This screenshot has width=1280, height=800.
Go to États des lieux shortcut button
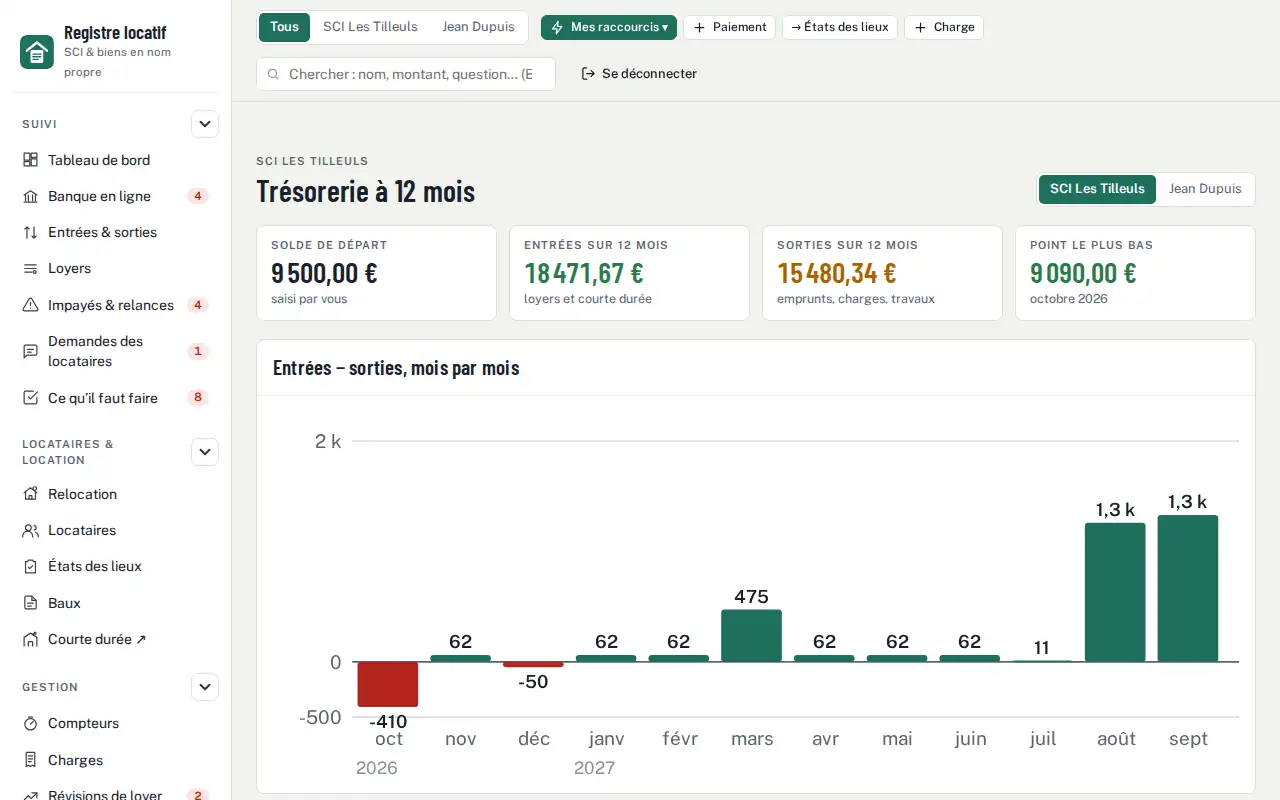tap(840, 27)
